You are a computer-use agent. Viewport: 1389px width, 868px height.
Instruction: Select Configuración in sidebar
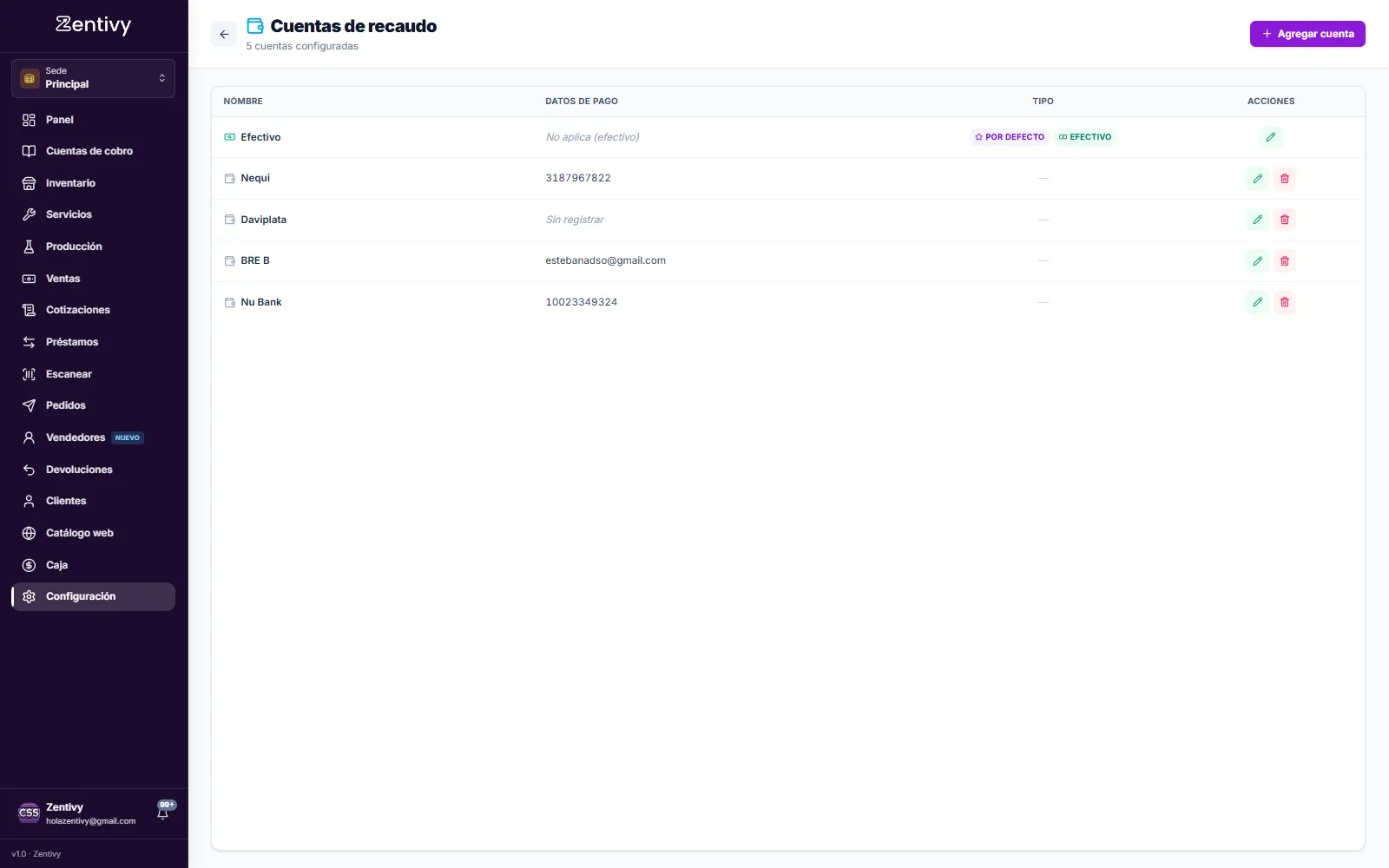tap(94, 596)
